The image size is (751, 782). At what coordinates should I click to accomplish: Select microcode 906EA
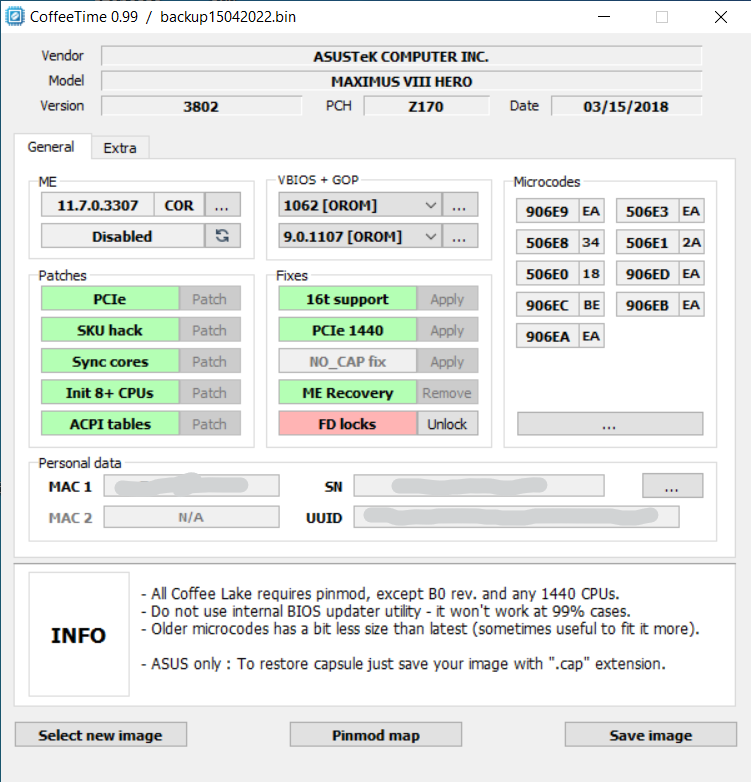(x=547, y=336)
